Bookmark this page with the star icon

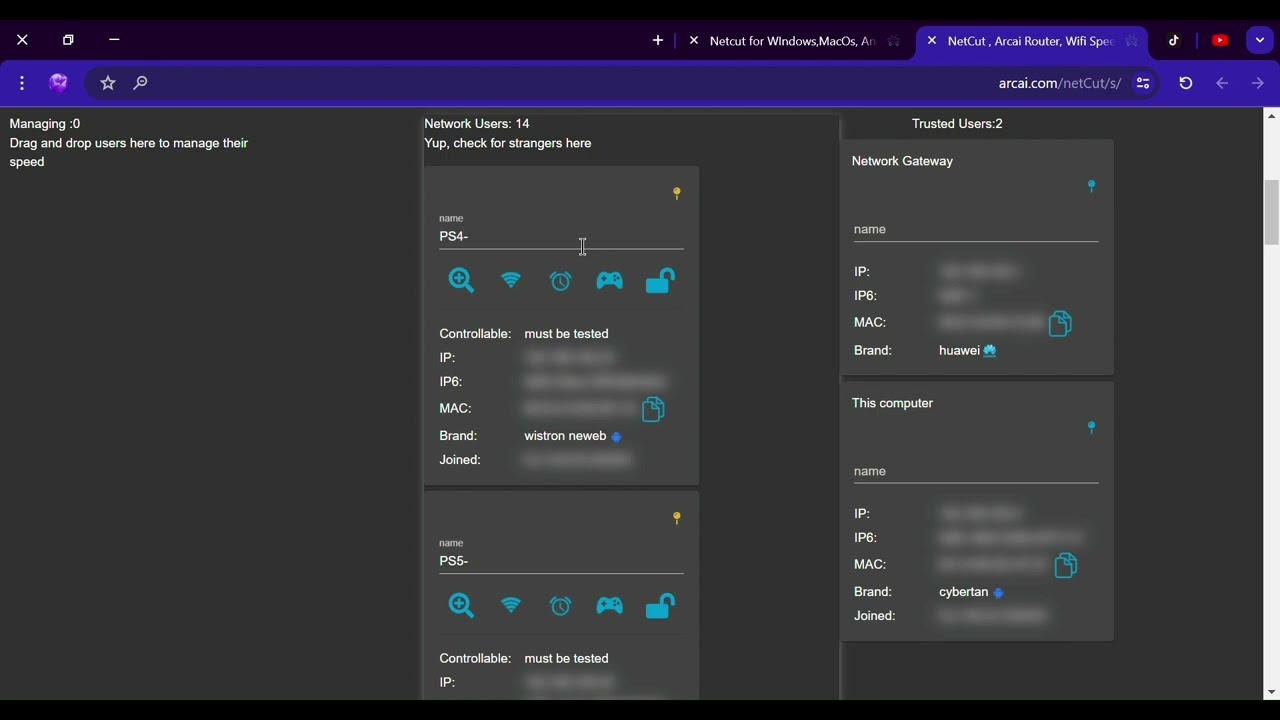click(x=108, y=83)
